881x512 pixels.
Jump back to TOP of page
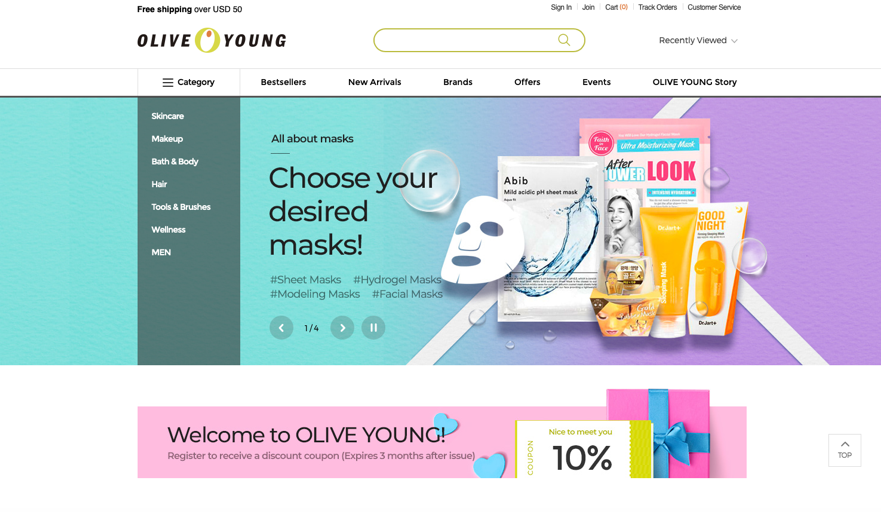click(844, 450)
